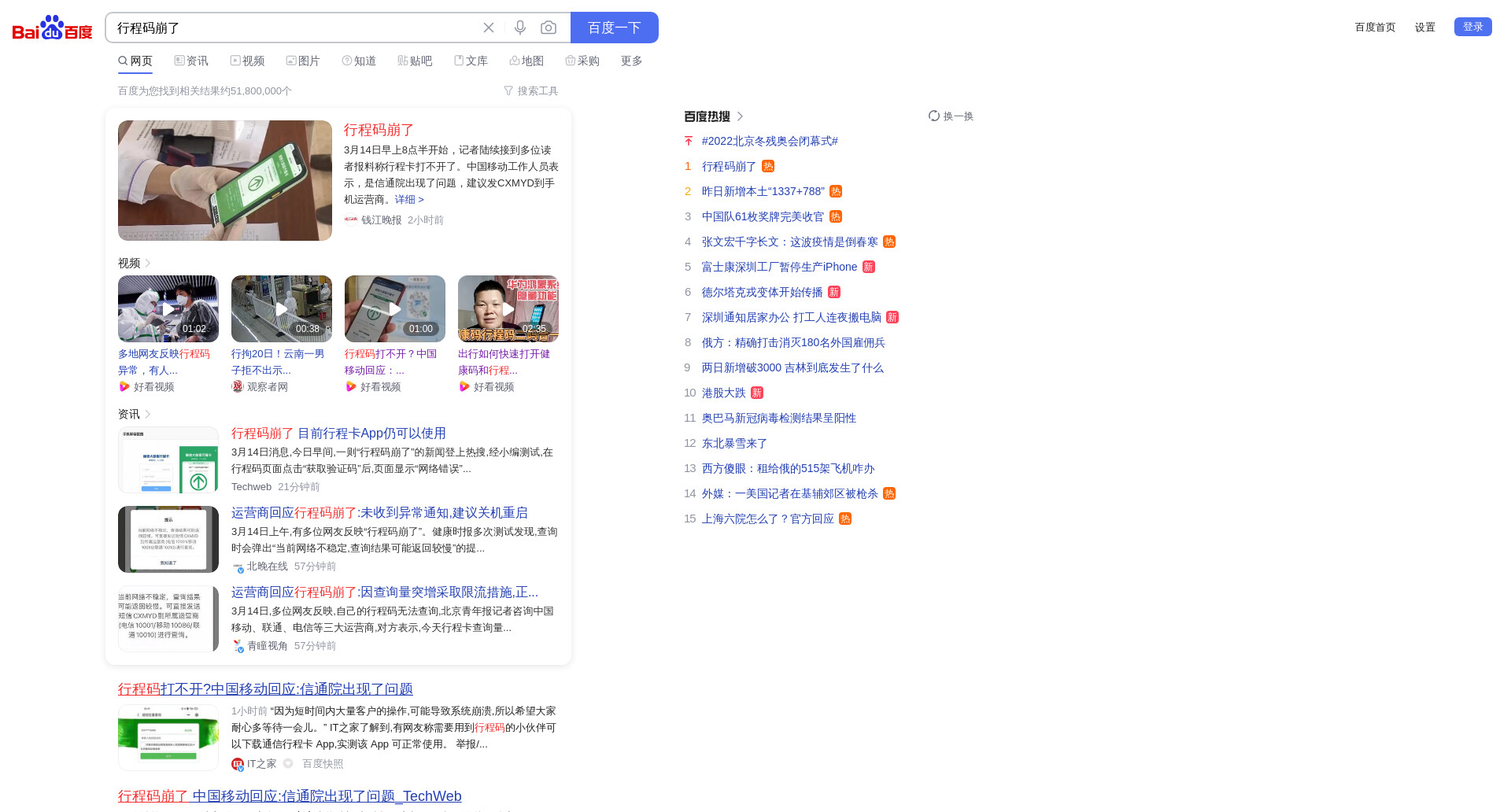Click the 青瞳视角 source icon
The image size is (1511, 812).
click(238, 646)
